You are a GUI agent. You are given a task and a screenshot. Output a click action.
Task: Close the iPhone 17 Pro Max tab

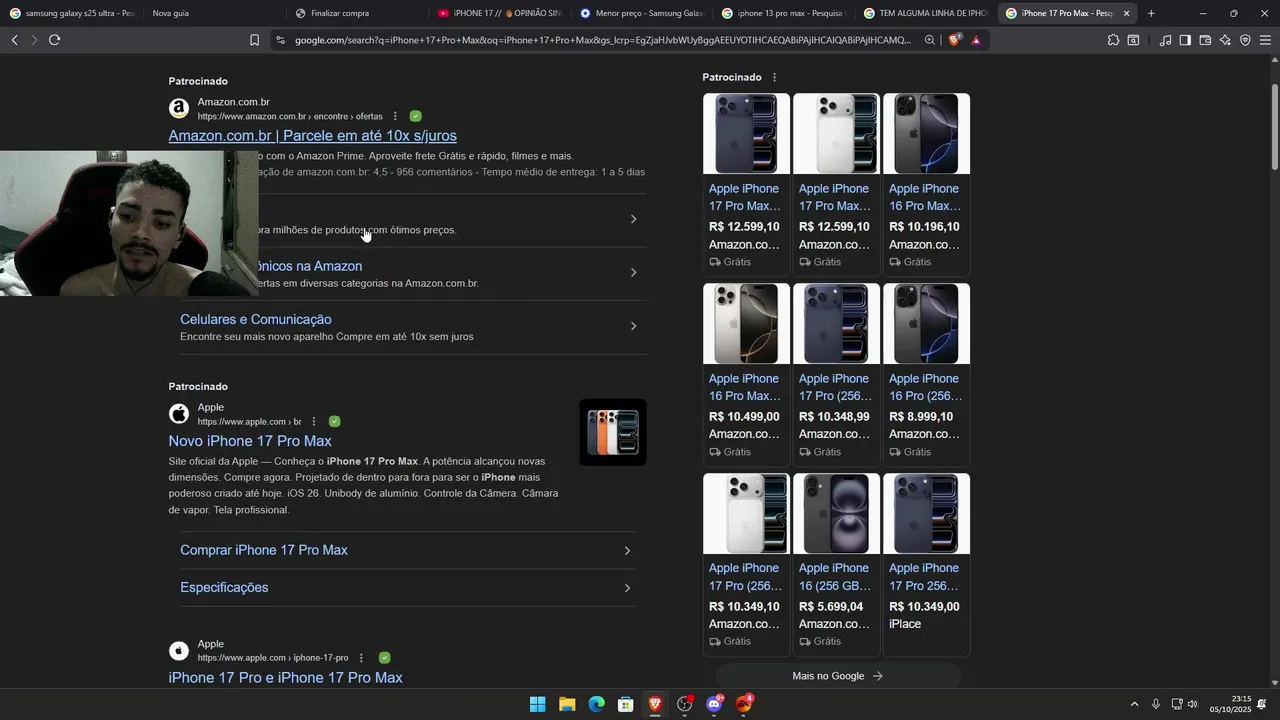click(x=1127, y=13)
